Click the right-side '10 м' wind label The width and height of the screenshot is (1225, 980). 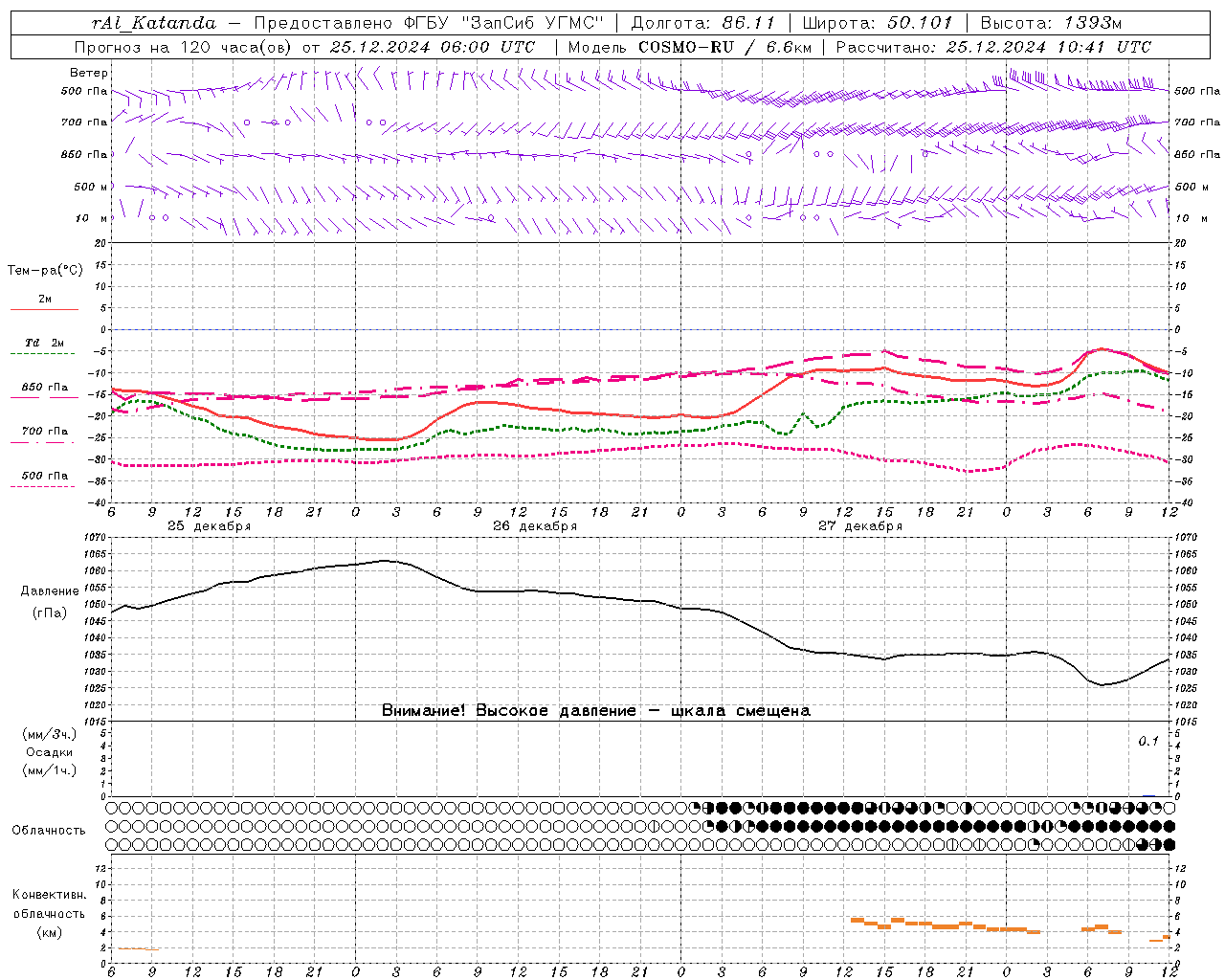[1191, 218]
